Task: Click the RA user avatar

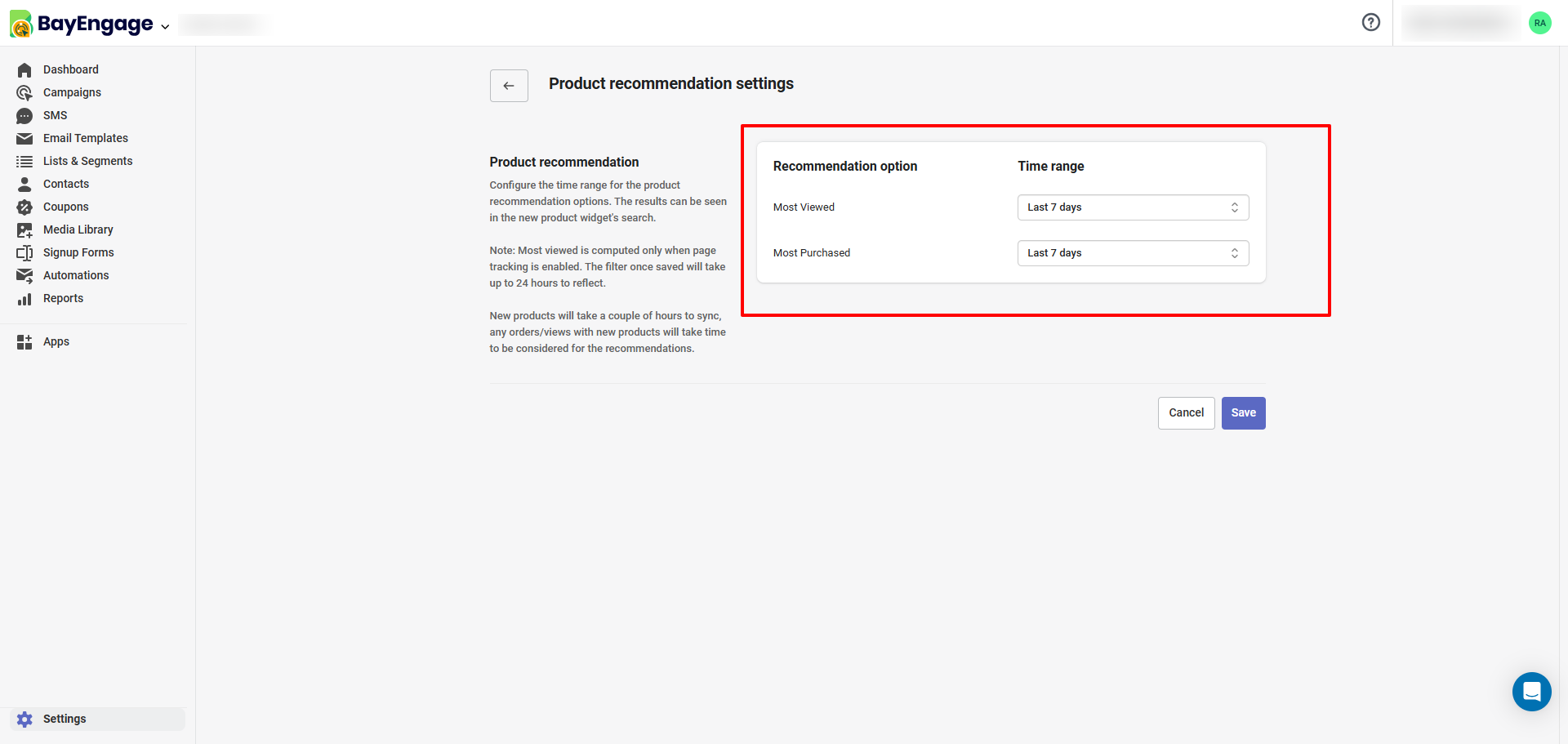Action: (1540, 23)
